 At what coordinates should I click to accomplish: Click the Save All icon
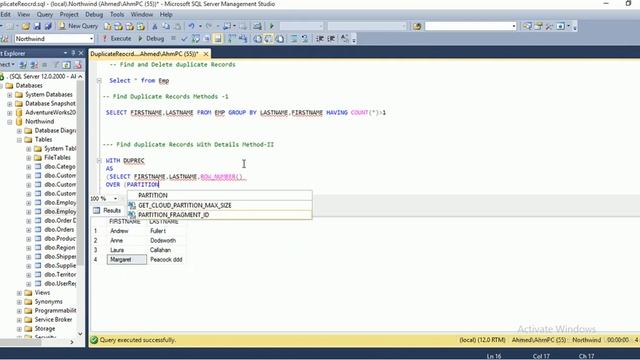point(48,26)
